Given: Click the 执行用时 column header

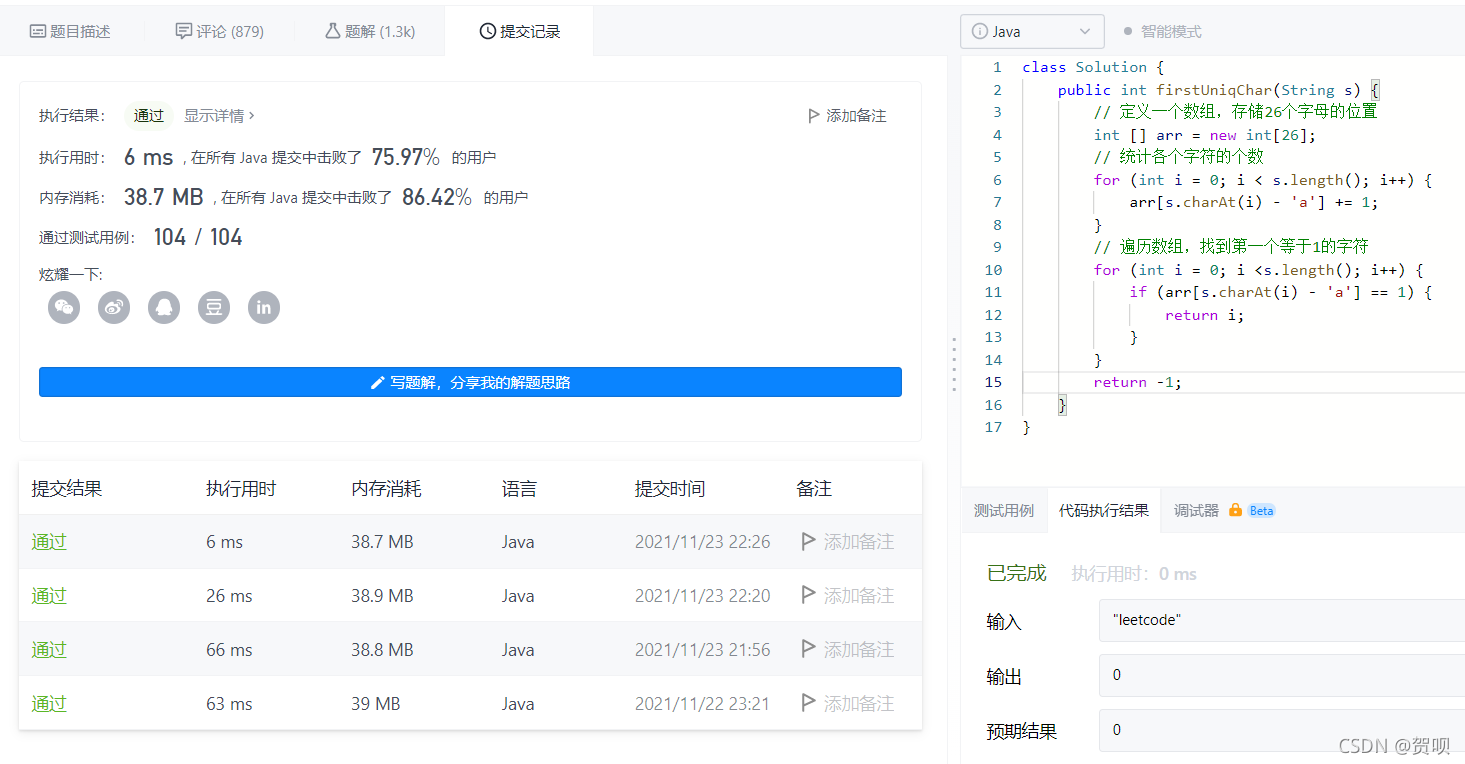Looking at the screenshot, I should click(x=241, y=489).
